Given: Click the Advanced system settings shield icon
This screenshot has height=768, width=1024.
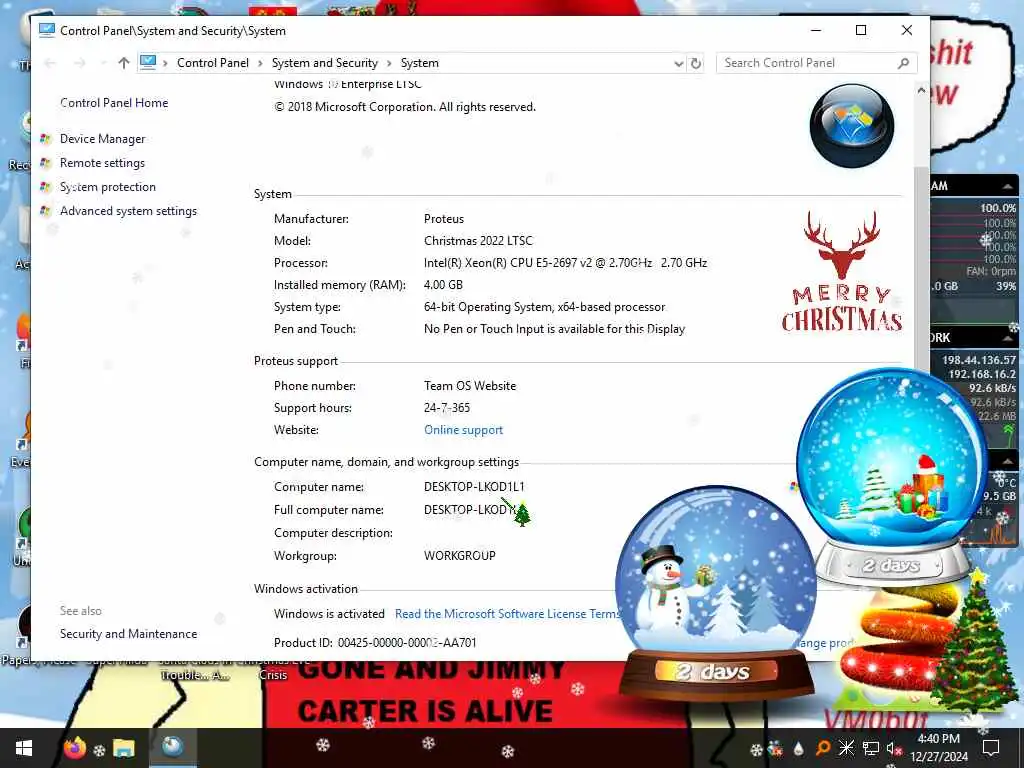Looking at the screenshot, I should [45, 211].
